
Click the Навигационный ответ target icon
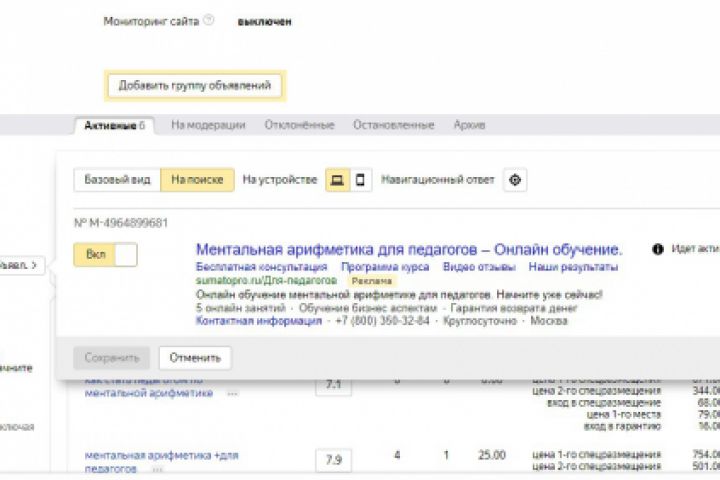click(515, 180)
